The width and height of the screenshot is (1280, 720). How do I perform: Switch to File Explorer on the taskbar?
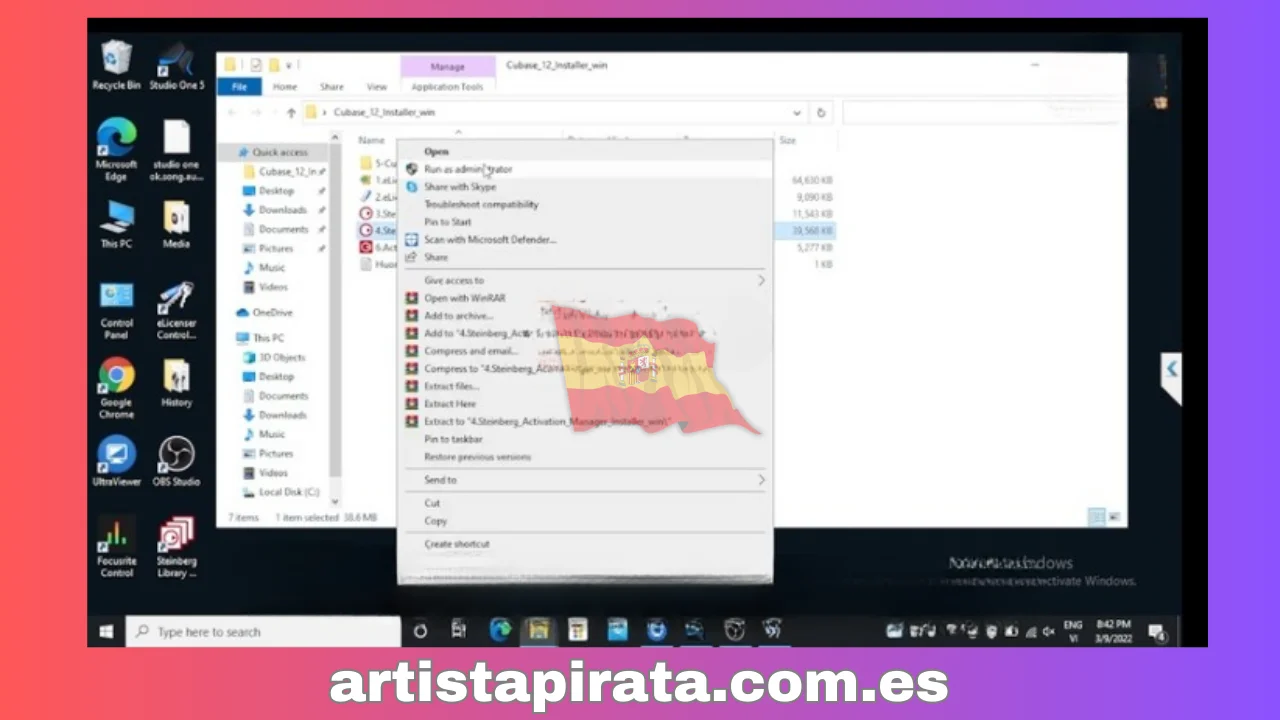539,630
